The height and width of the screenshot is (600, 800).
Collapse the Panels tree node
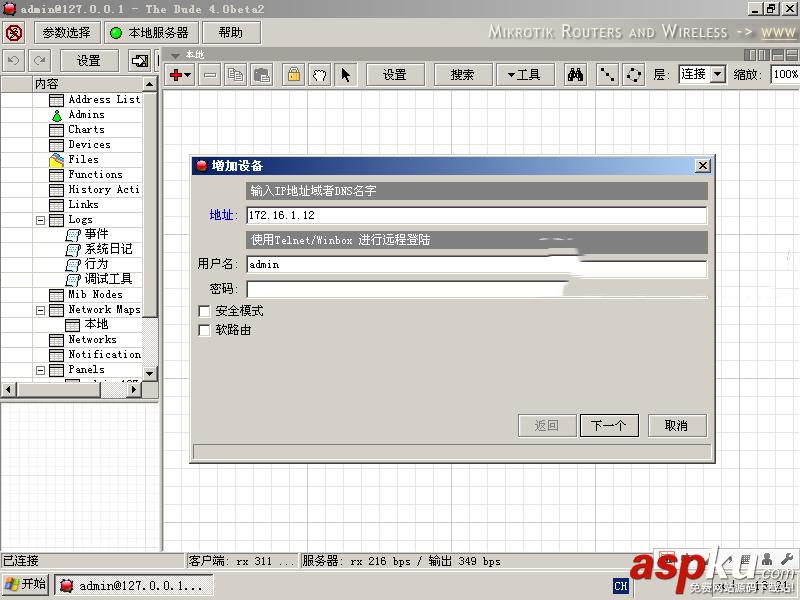coord(40,370)
